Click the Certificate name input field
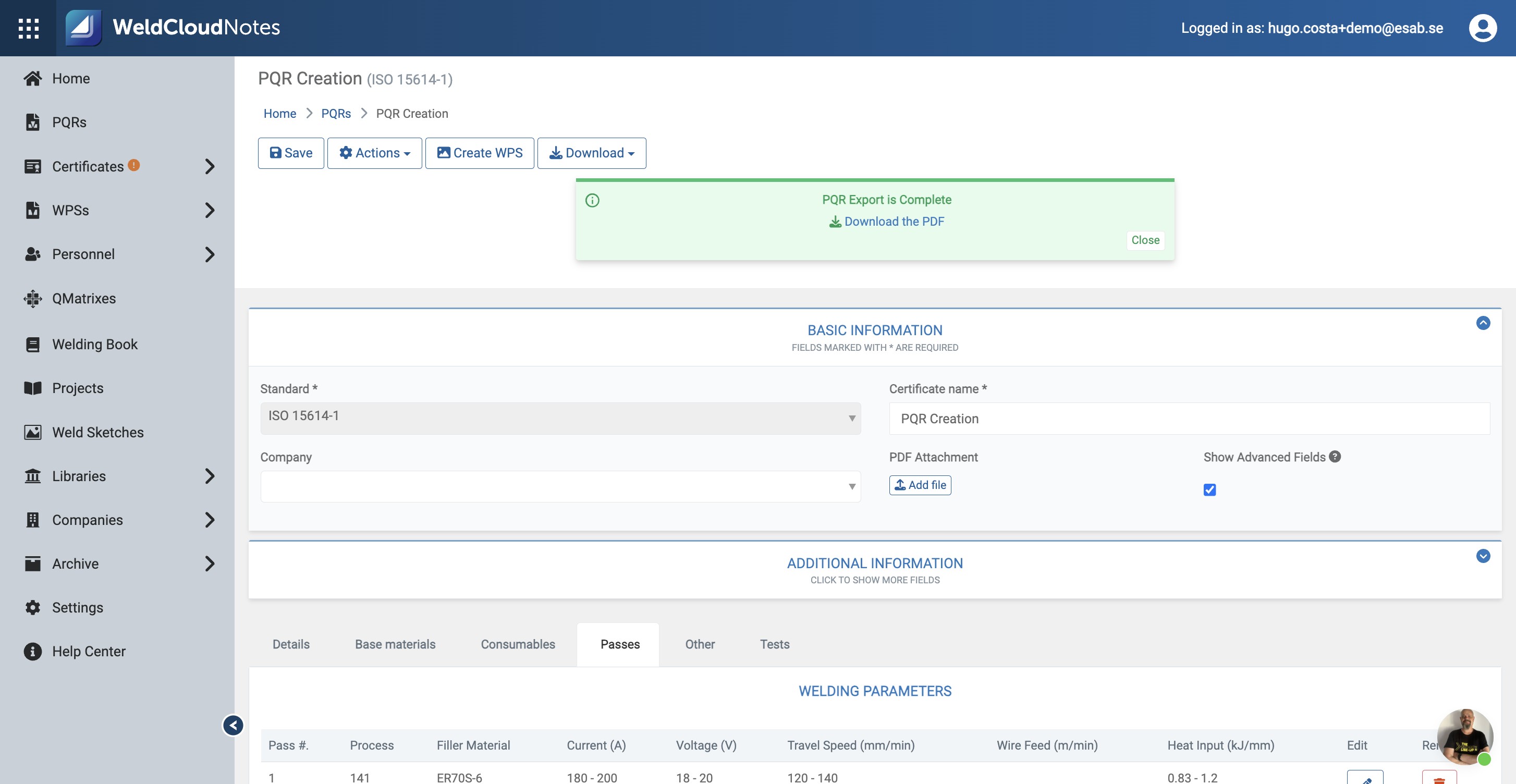Image resolution: width=1516 pixels, height=784 pixels. [x=1189, y=419]
